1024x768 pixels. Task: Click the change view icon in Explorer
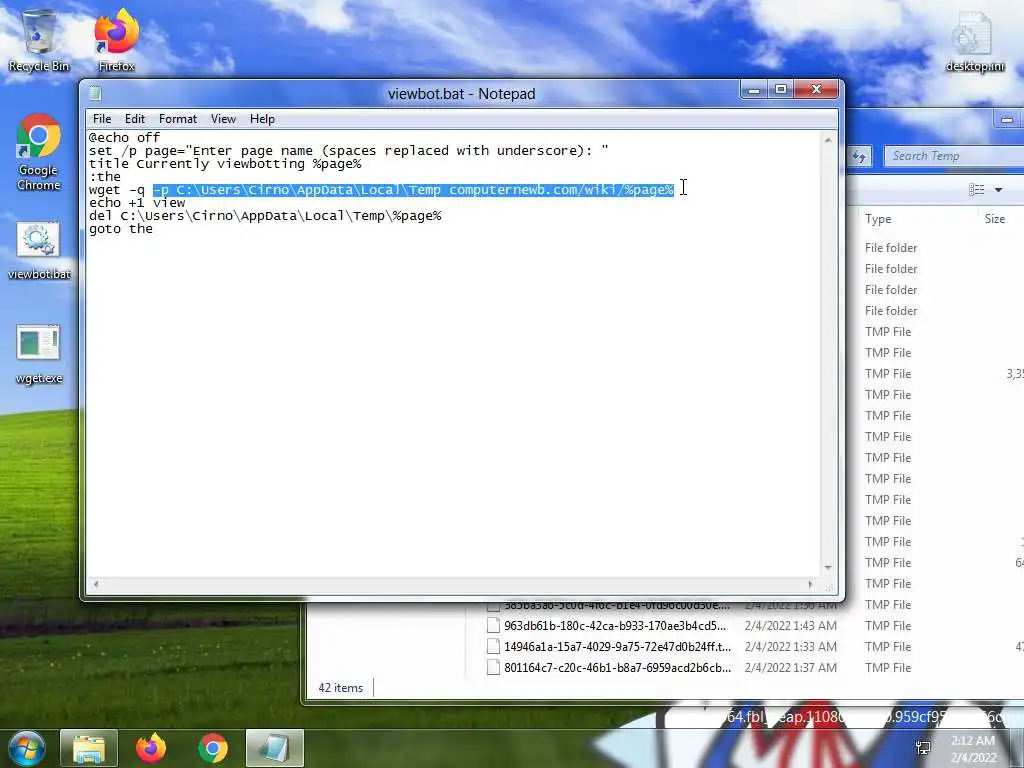976,189
